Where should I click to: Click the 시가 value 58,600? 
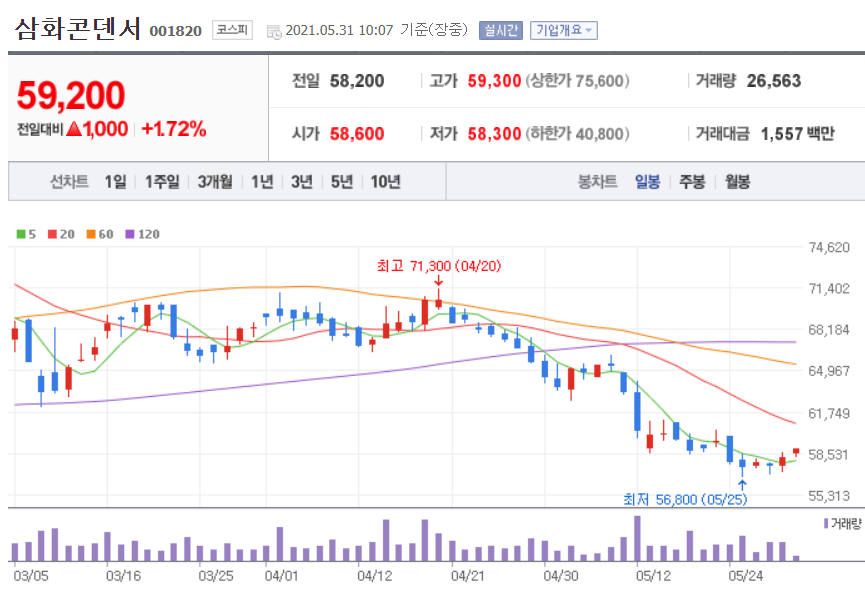(357, 134)
